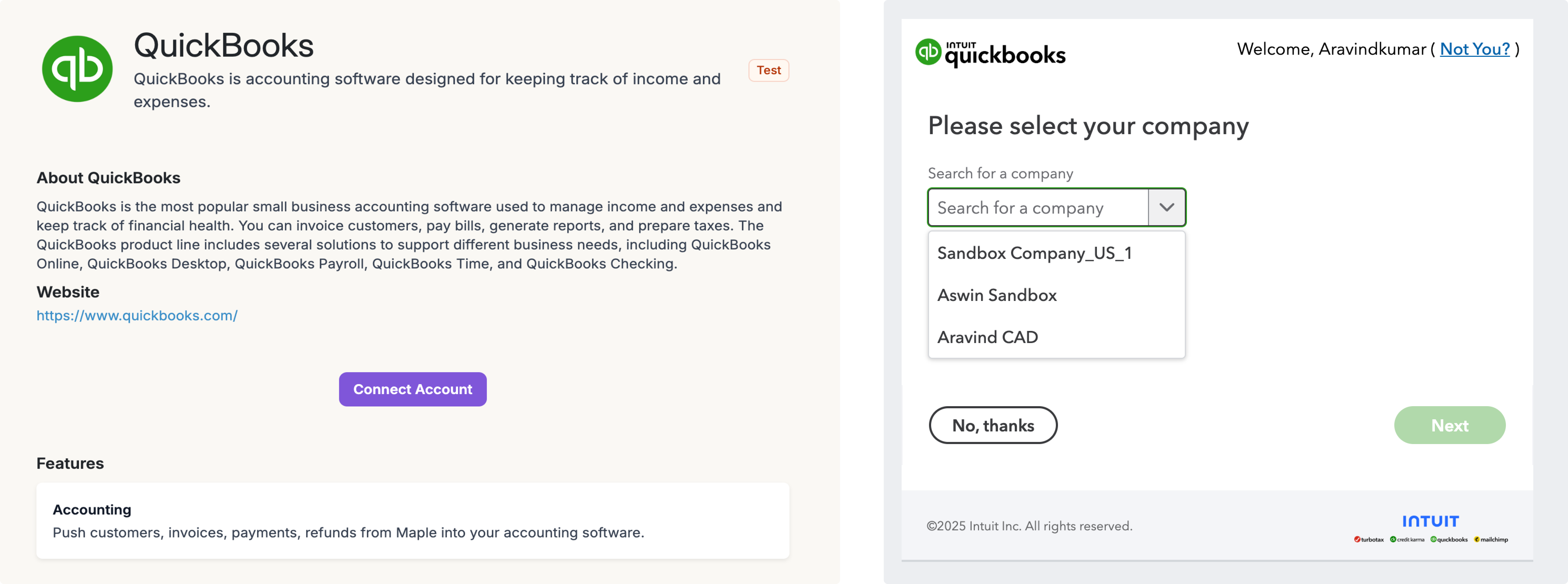Select Sandbox Company_US_1 from the list
The width and height of the screenshot is (1568, 584).
pyautogui.click(x=1034, y=253)
